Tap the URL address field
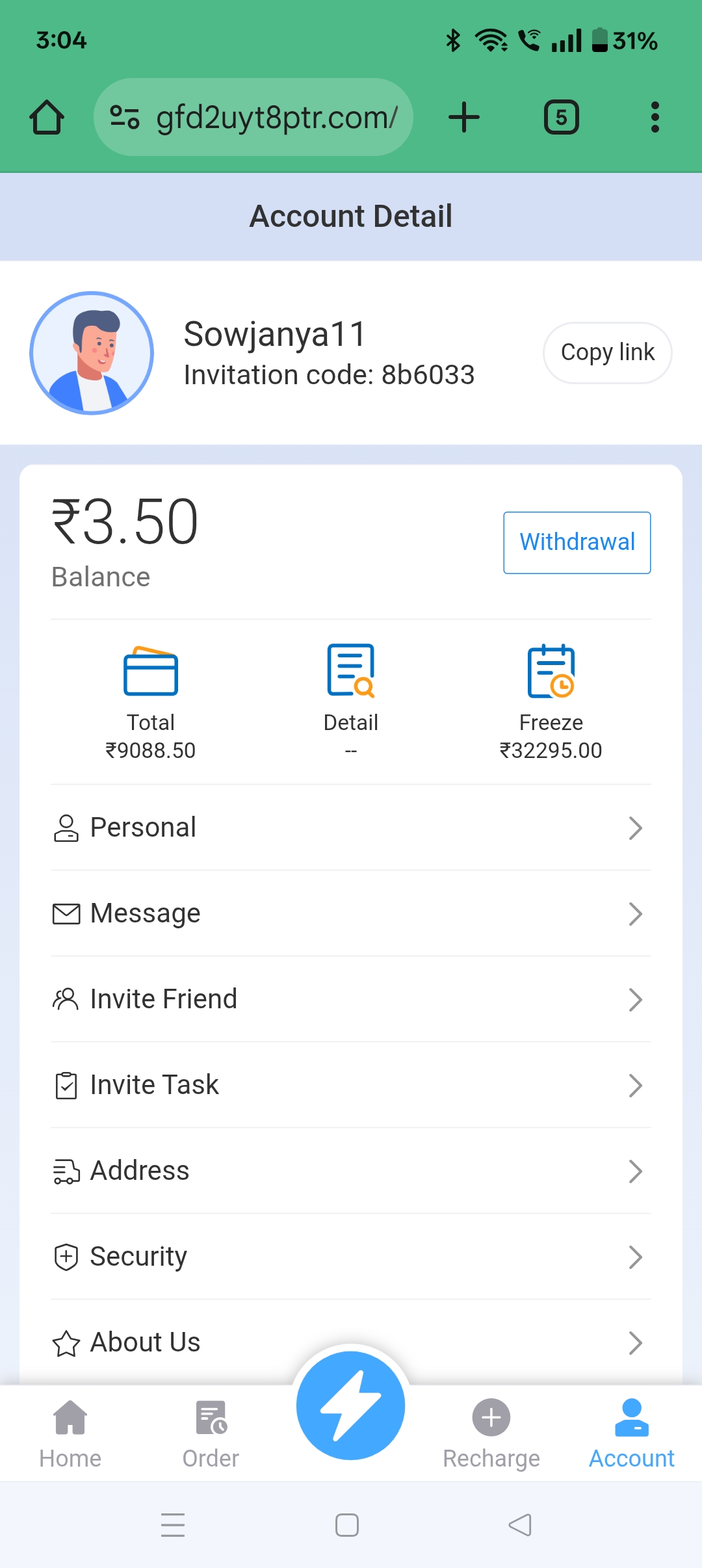702x1568 pixels. [276, 118]
